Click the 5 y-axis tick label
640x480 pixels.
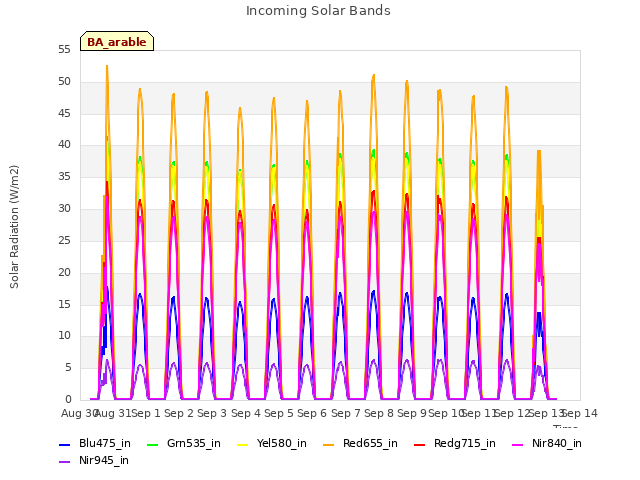coord(68,368)
